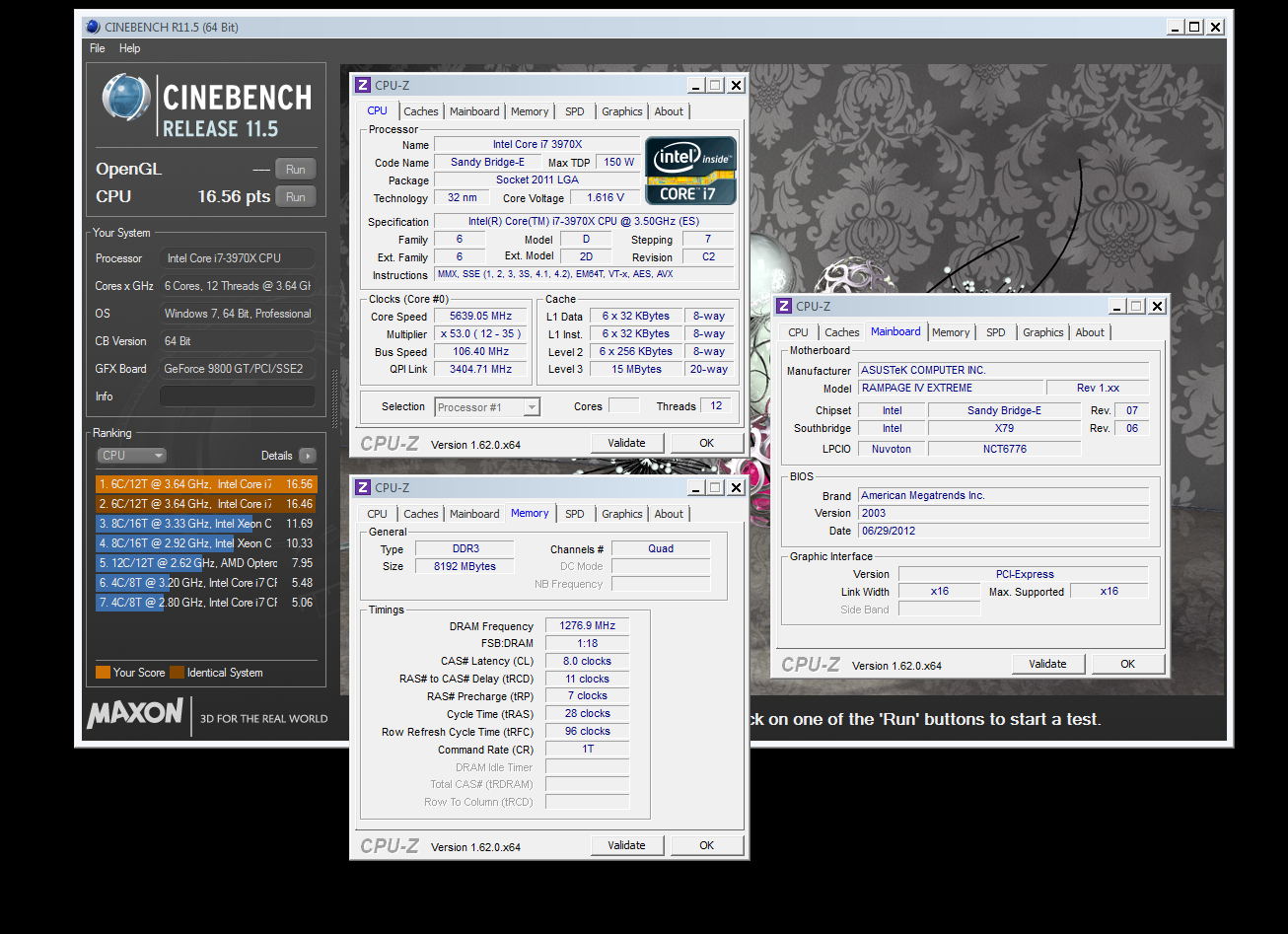Viewport: 1288px width, 934px height.
Task: Click Validate in the Mainboard CPU-Z window
Action: (x=1047, y=664)
